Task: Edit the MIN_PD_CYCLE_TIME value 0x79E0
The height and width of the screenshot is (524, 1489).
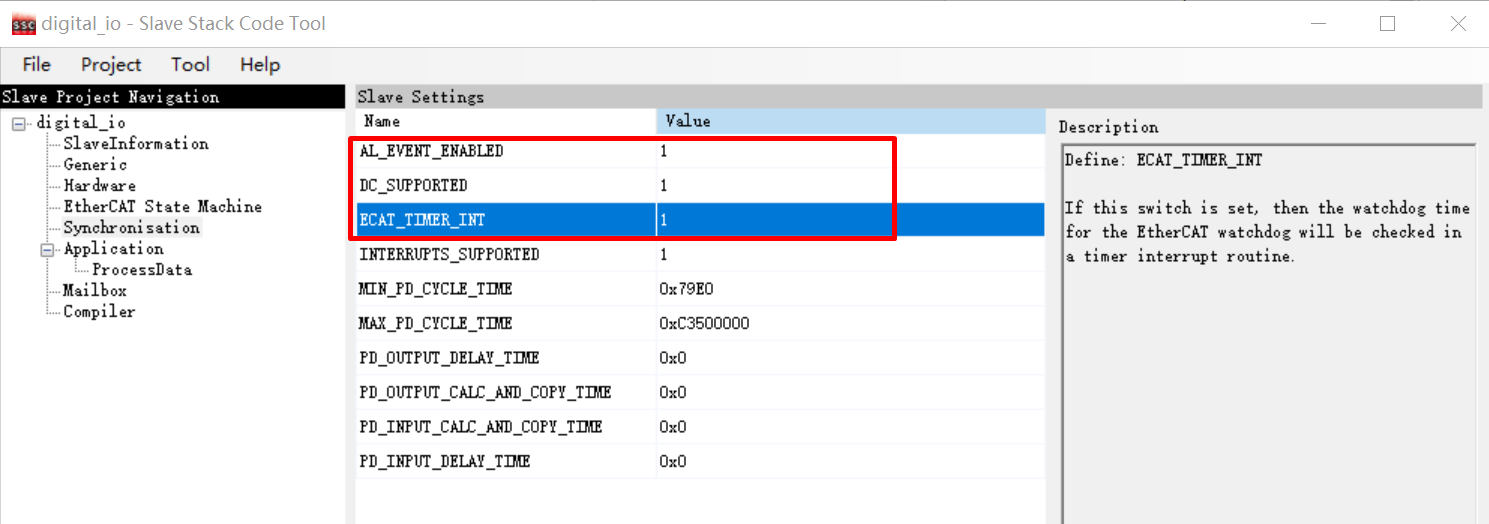Action: [x=851, y=289]
